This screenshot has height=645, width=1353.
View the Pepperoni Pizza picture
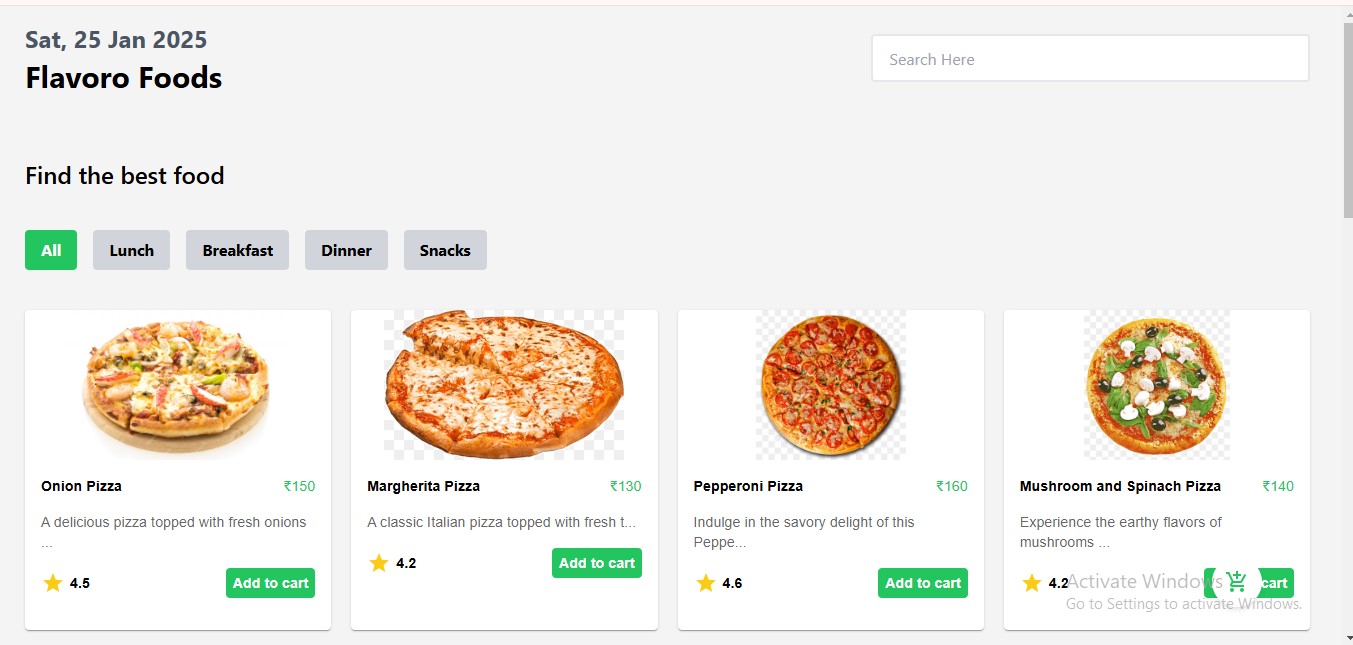coord(831,385)
